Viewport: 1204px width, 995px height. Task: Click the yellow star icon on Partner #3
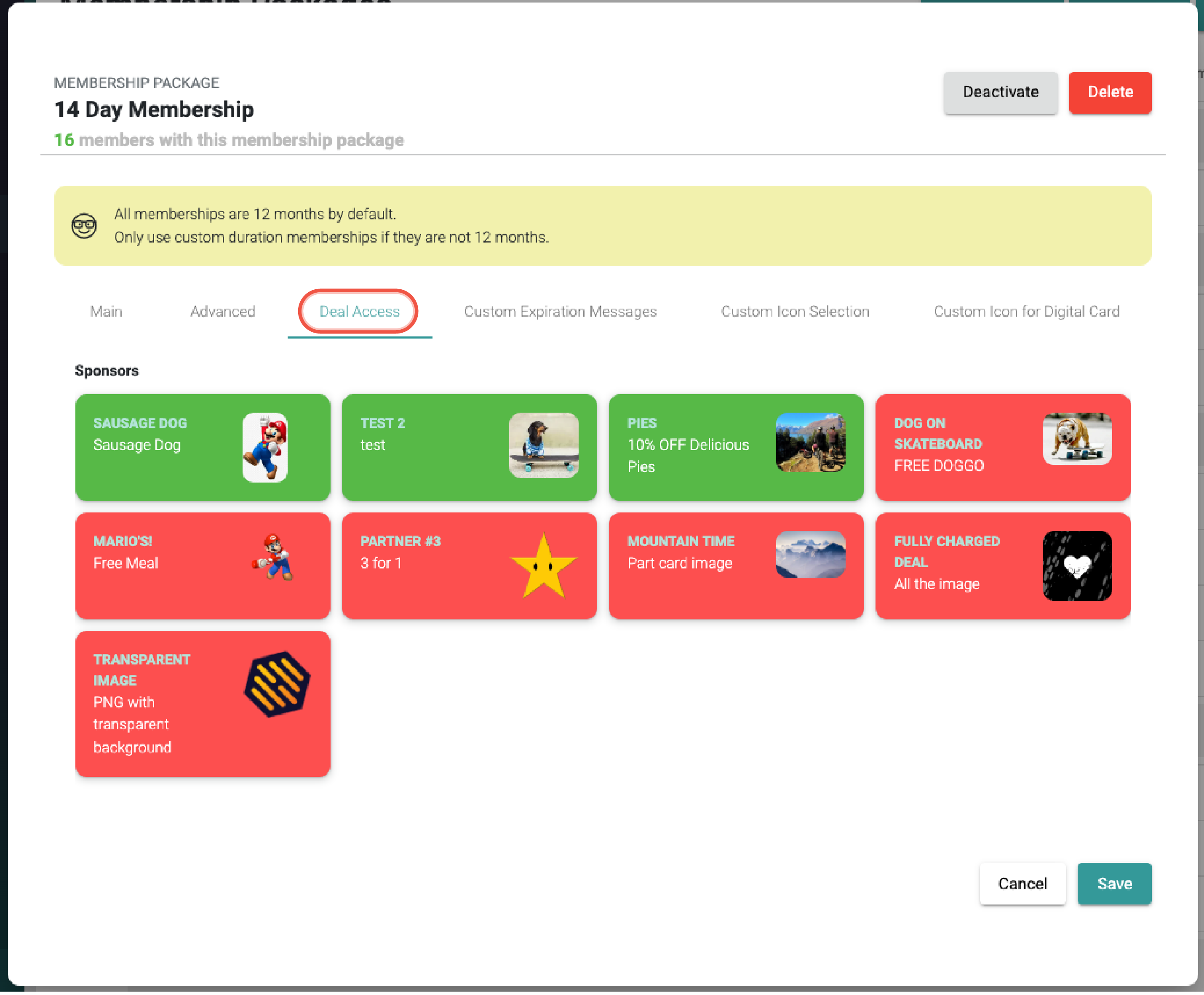(x=543, y=566)
